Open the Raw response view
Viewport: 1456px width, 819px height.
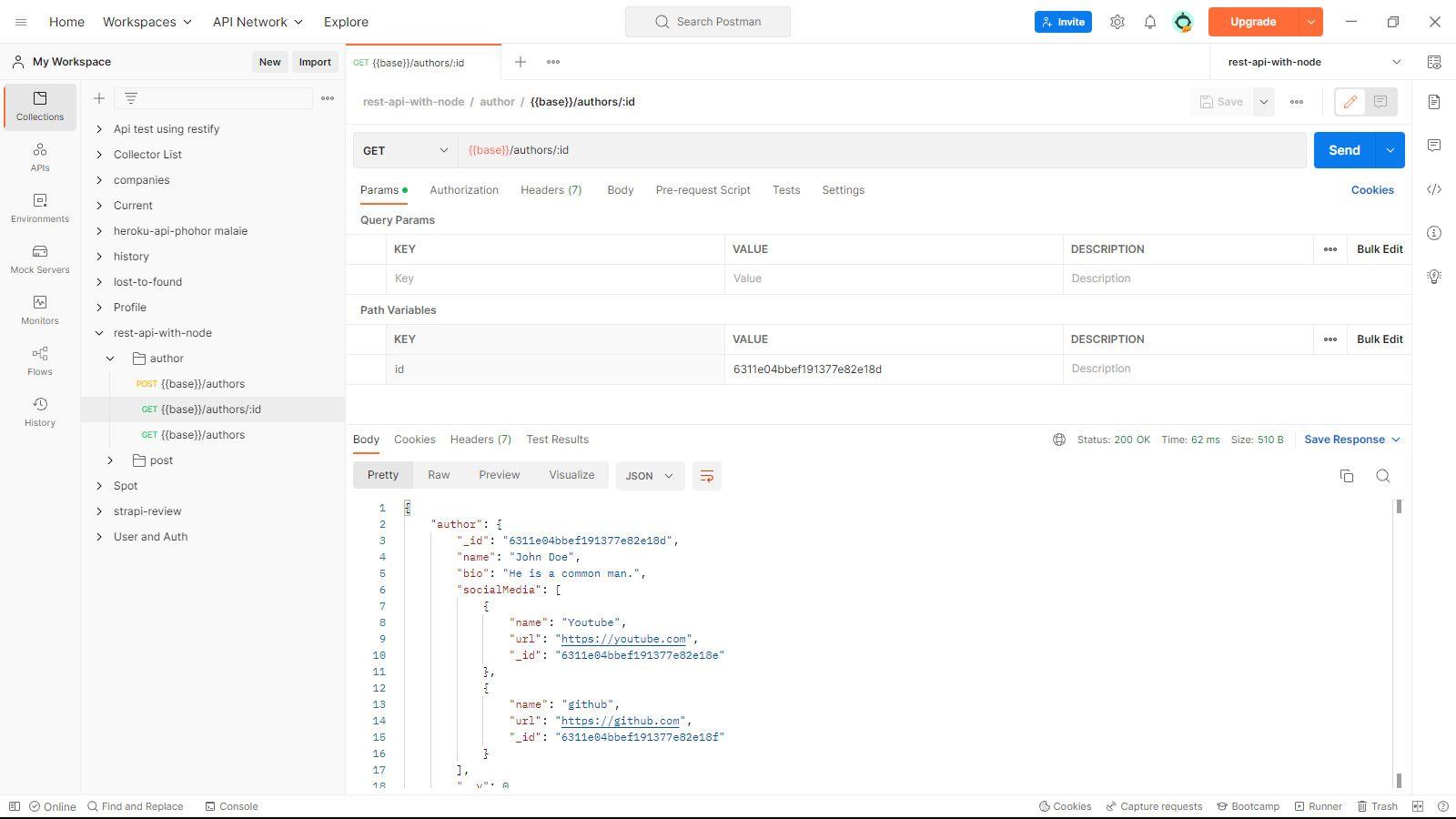[x=439, y=475]
